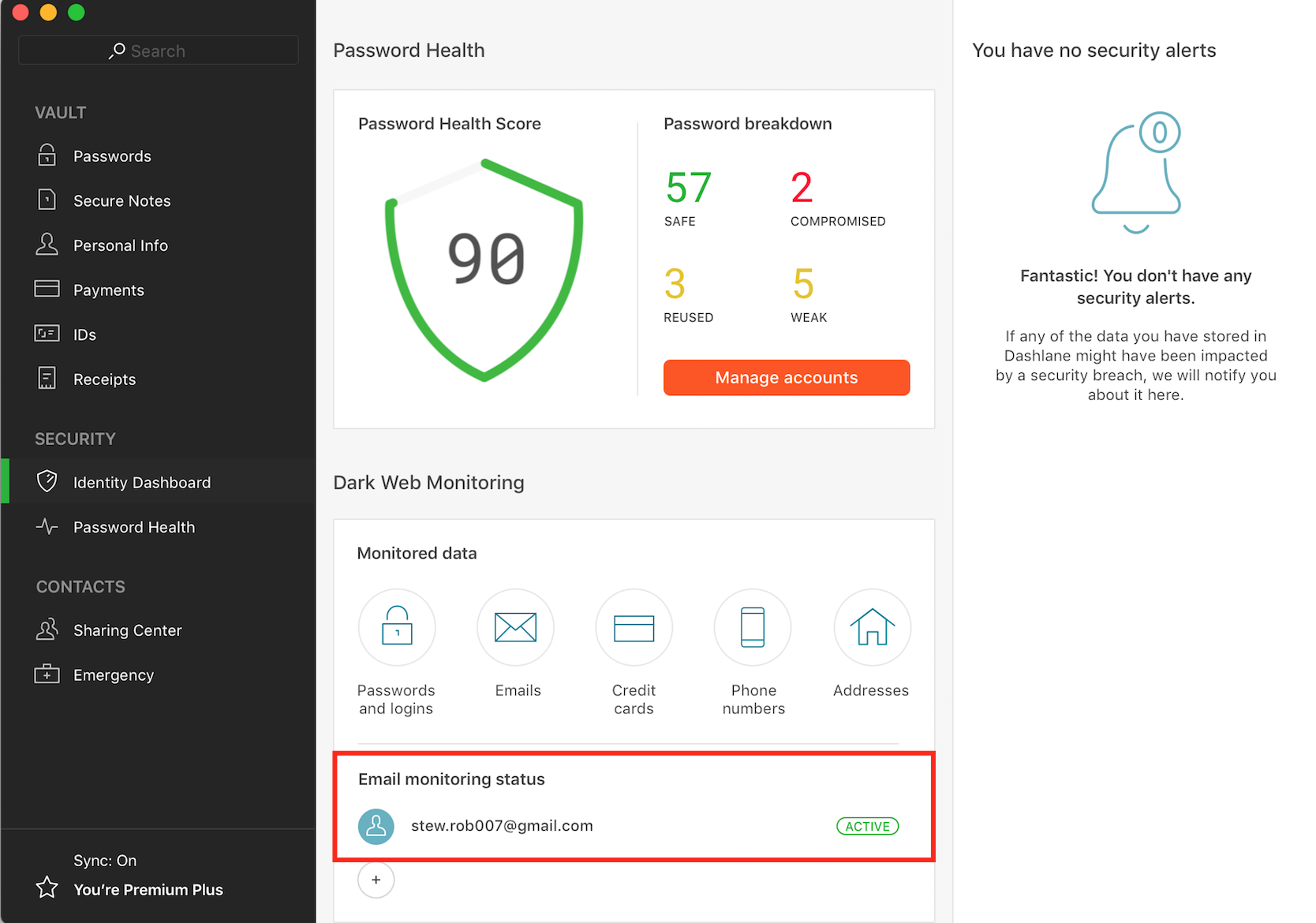Viewport: 1316px width, 923px height.
Task: Click the Dark Web Monitoring heading
Action: coord(428,482)
